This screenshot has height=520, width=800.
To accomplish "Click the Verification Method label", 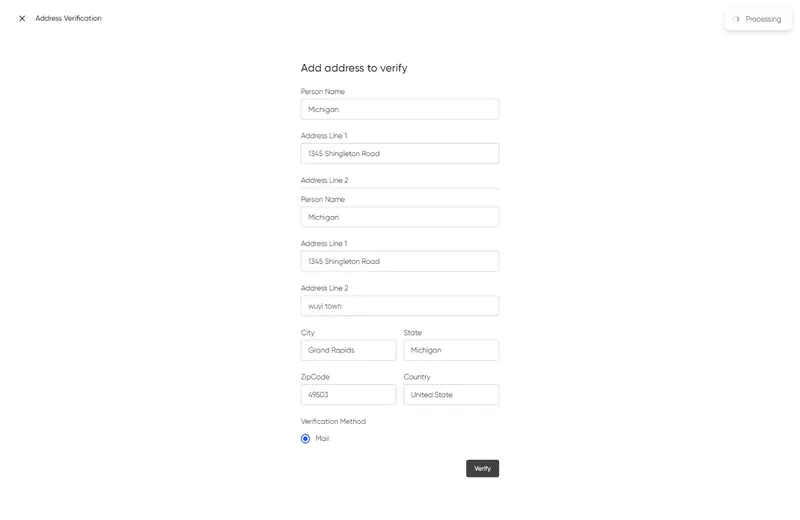I will [333, 421].
